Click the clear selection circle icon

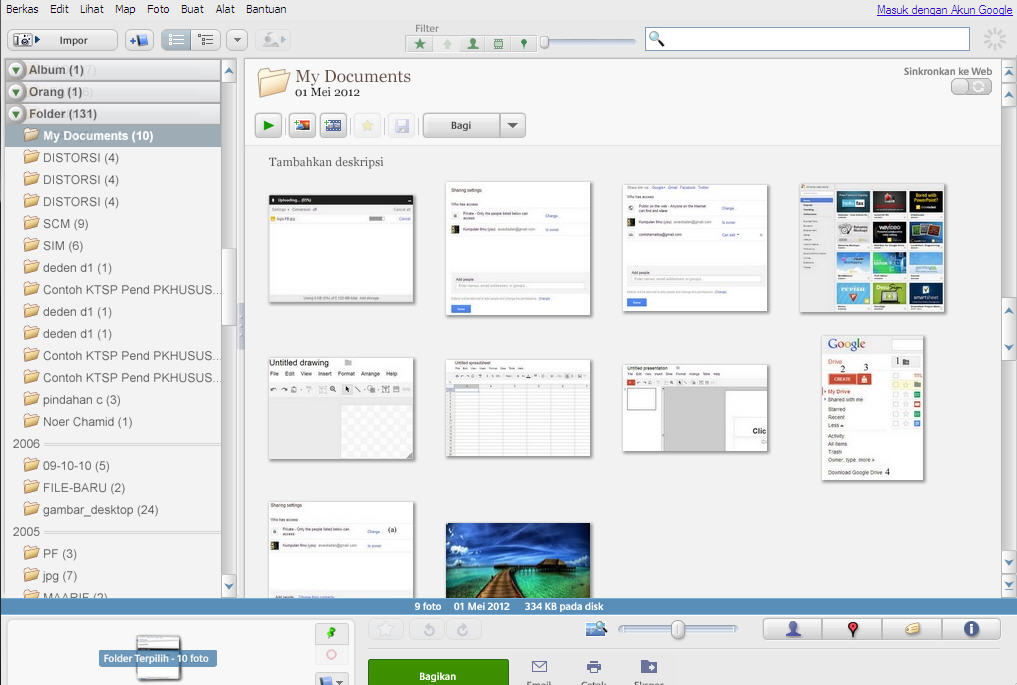[x=331, y=655]
